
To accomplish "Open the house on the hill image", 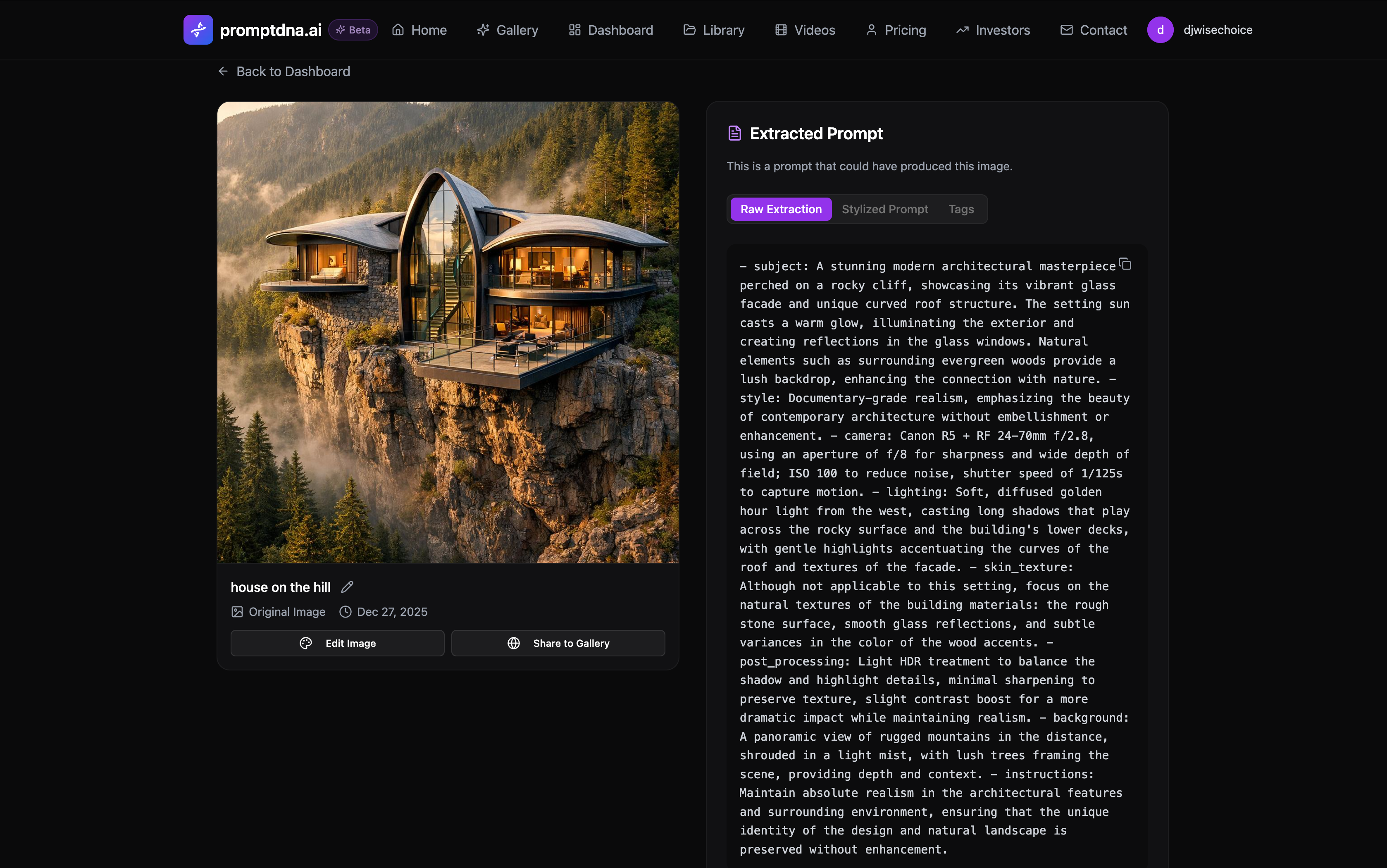I will pos(448,332).
